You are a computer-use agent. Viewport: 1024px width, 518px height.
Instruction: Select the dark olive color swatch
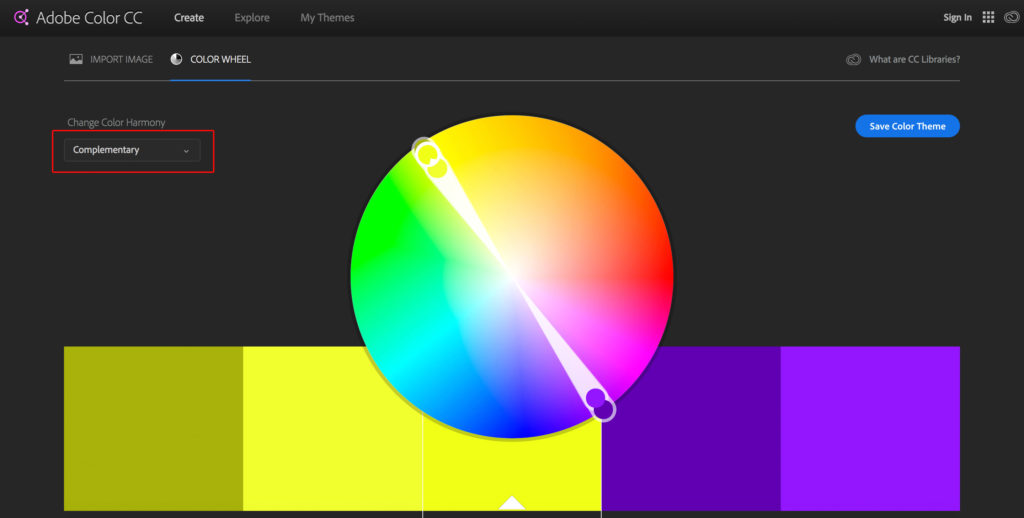point(153,428)
